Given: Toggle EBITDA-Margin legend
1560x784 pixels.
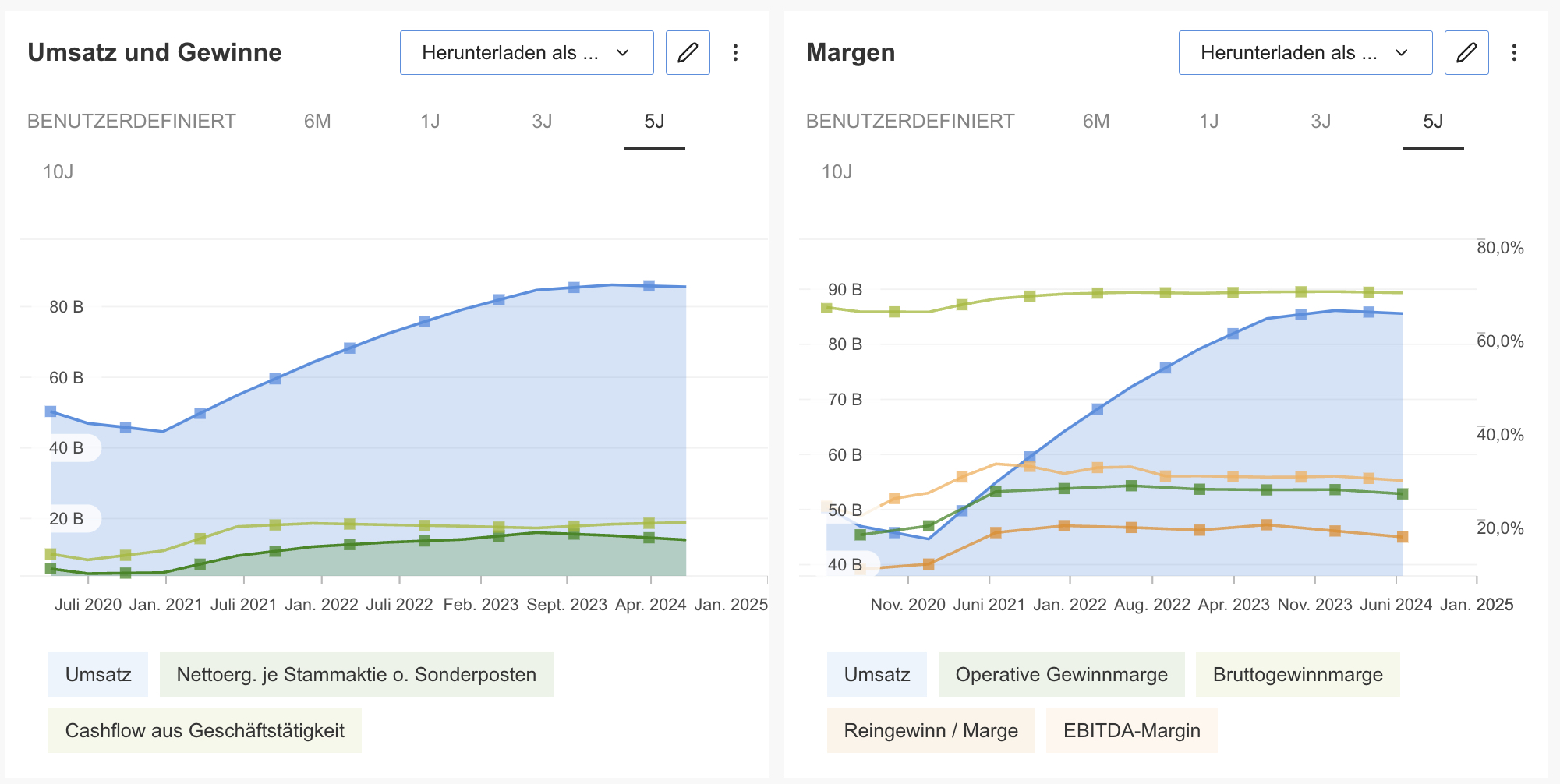Looking at the screenshot, I should (x=1132, y=730).
